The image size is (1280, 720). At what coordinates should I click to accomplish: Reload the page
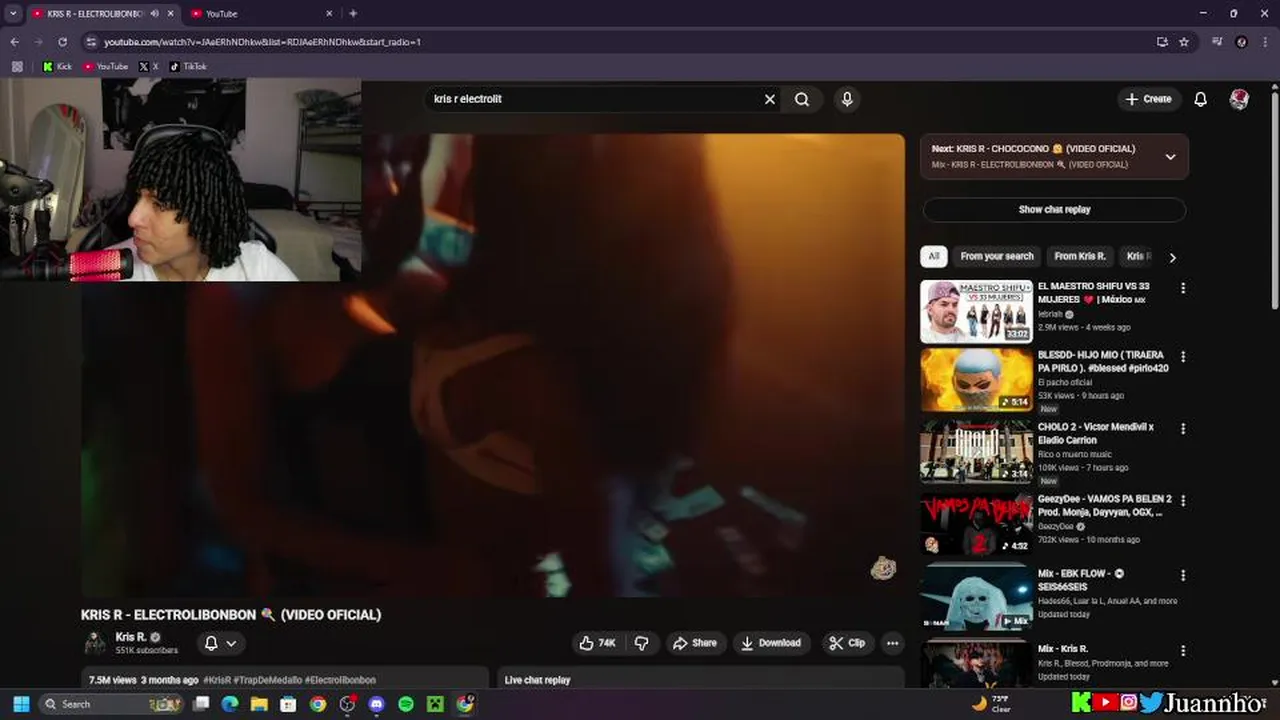[x=62, y=42]
